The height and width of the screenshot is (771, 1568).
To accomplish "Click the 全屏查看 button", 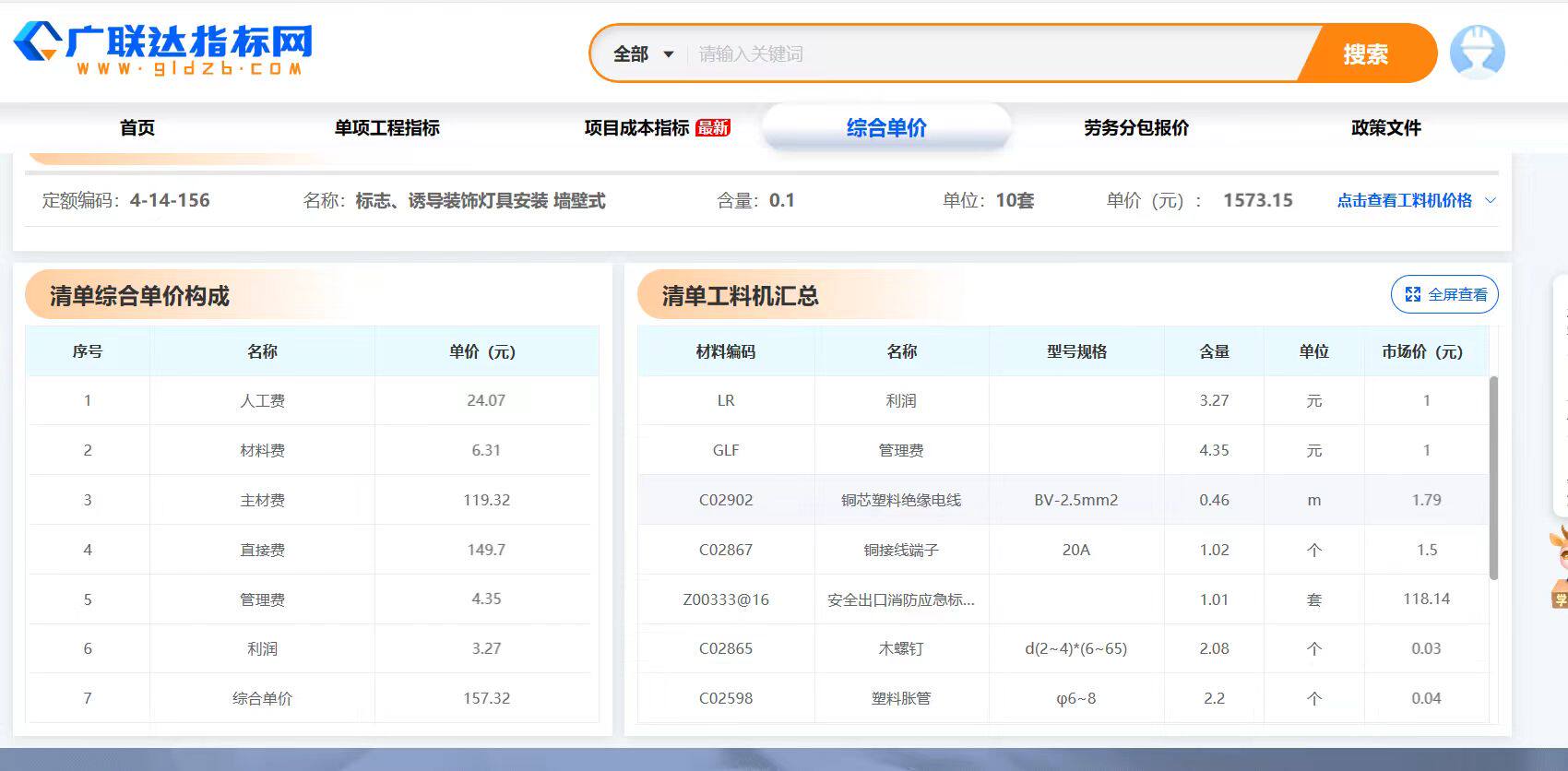I will (1444, 294).
